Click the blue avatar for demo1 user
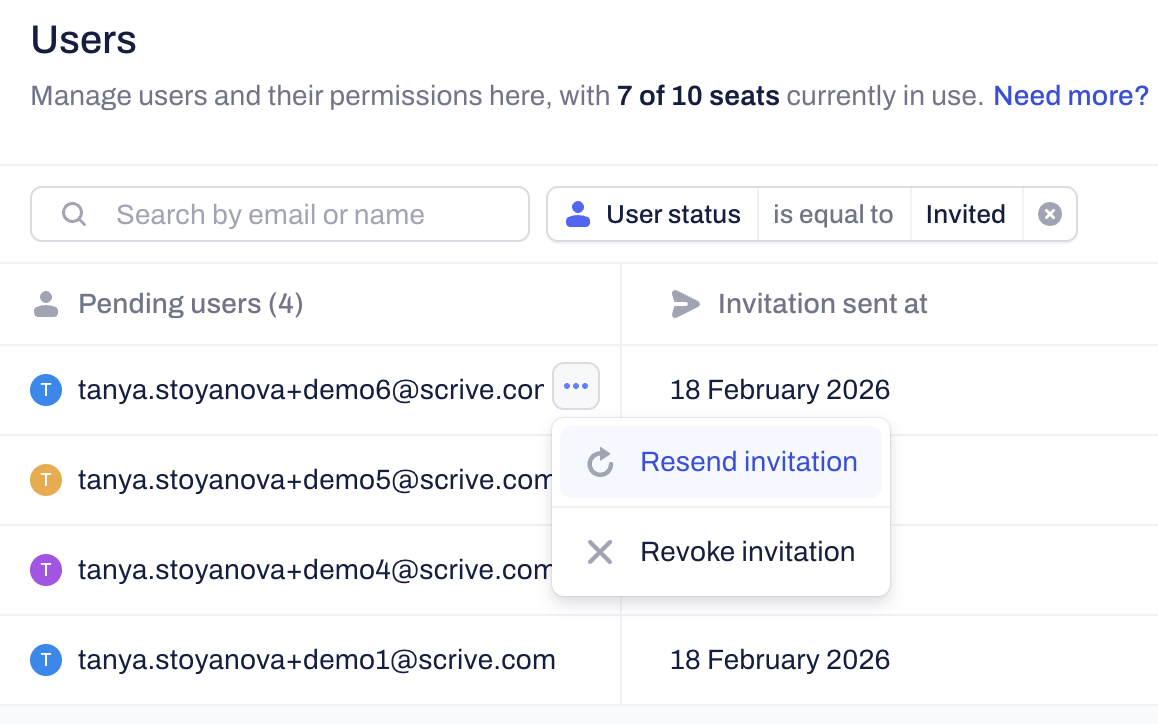The image size is (1158, 724). [46, 660]
